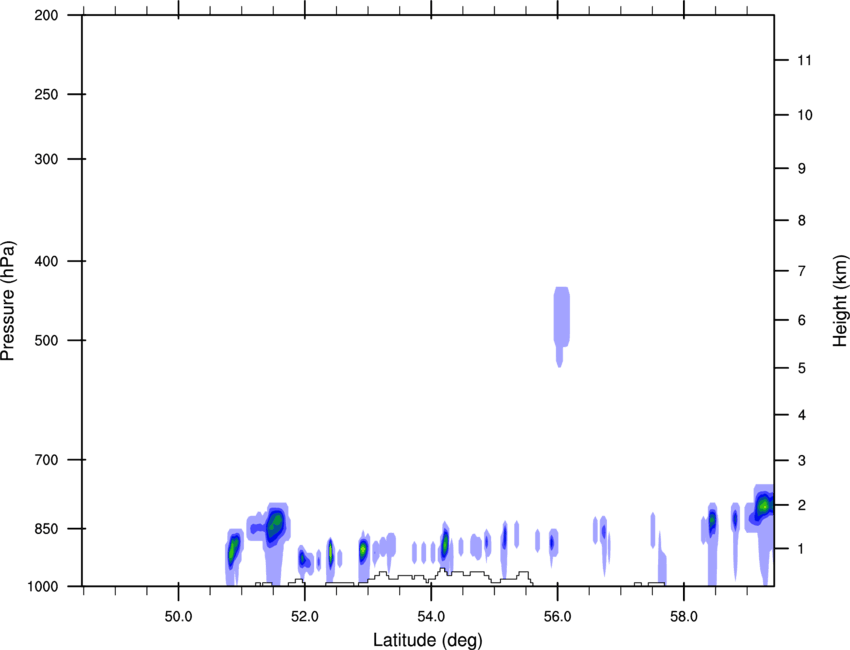Click the 52.0 latitude tick label
Viewport: 850px width, 650px height.
pyautogui.click(x=305, y=617)
